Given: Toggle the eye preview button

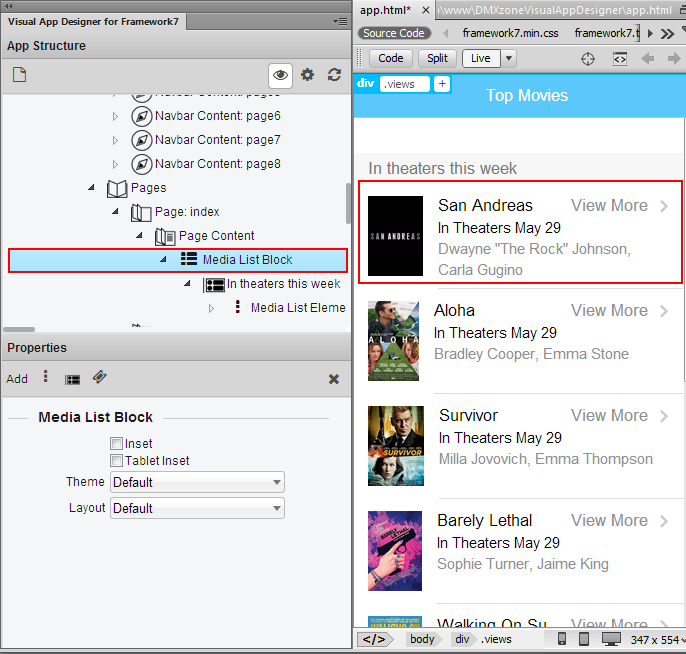Looking at the screenshot, I should [x=280, y=75].
